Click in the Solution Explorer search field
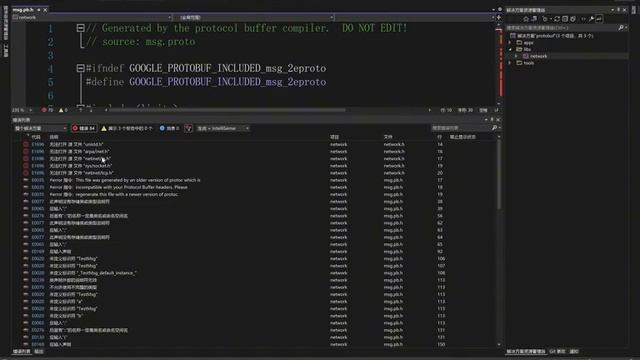This screenshot has width=640, height=360. [x=561, y=28]
